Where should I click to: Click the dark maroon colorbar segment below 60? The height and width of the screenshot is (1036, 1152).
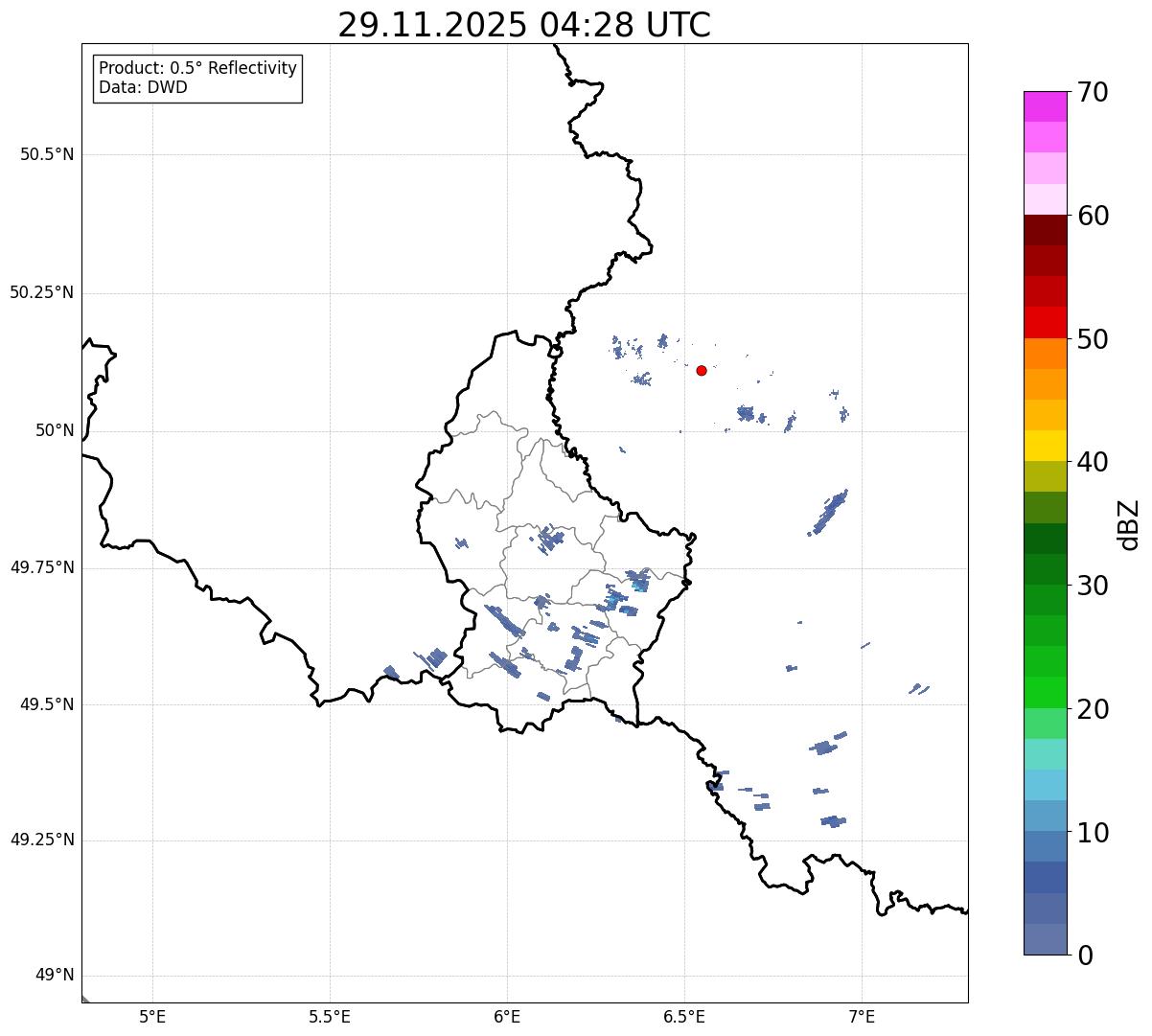(1045, 230)
